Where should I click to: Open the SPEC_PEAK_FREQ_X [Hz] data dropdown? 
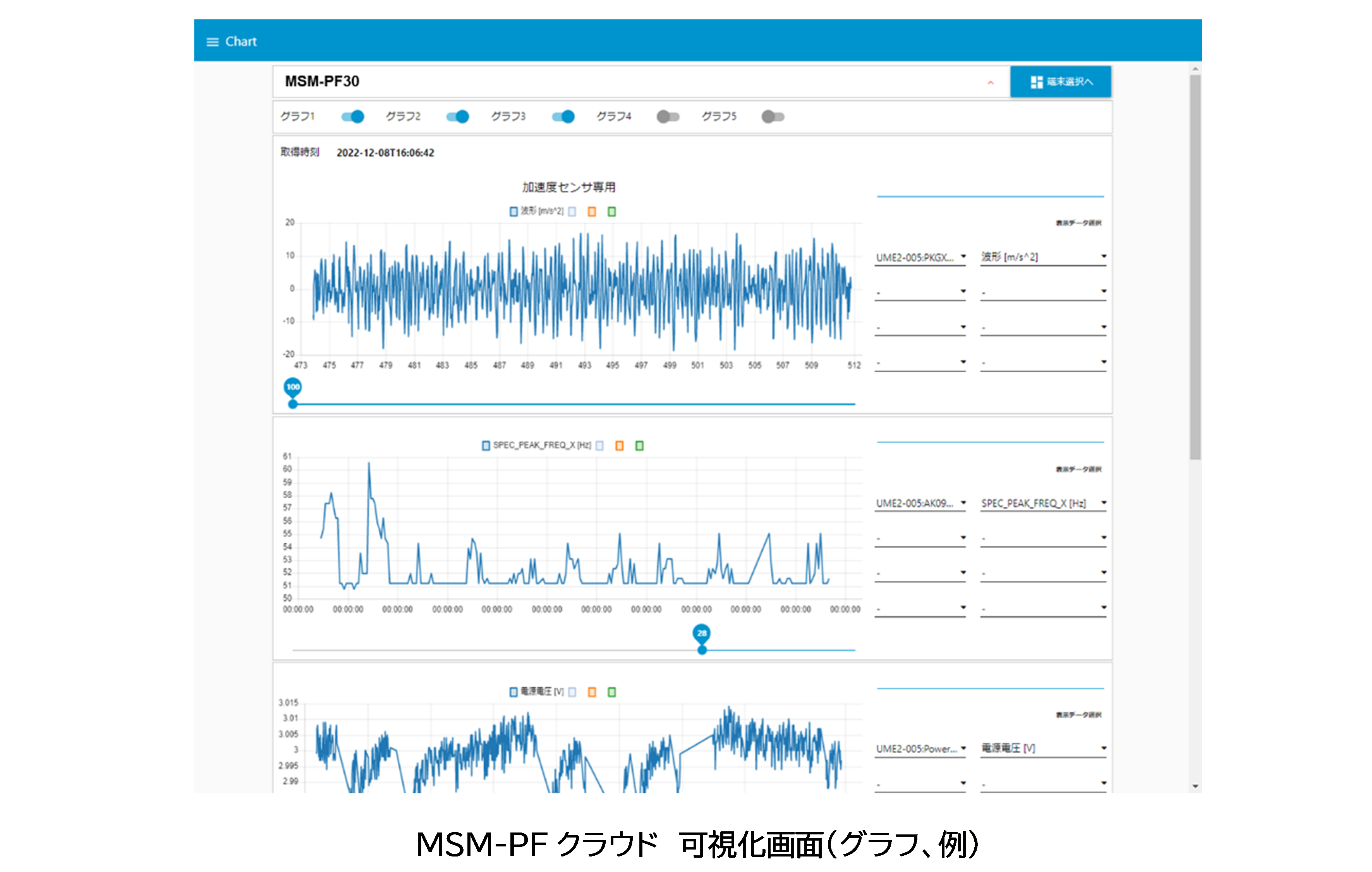pyautogui.click(x=1043, y=503)
